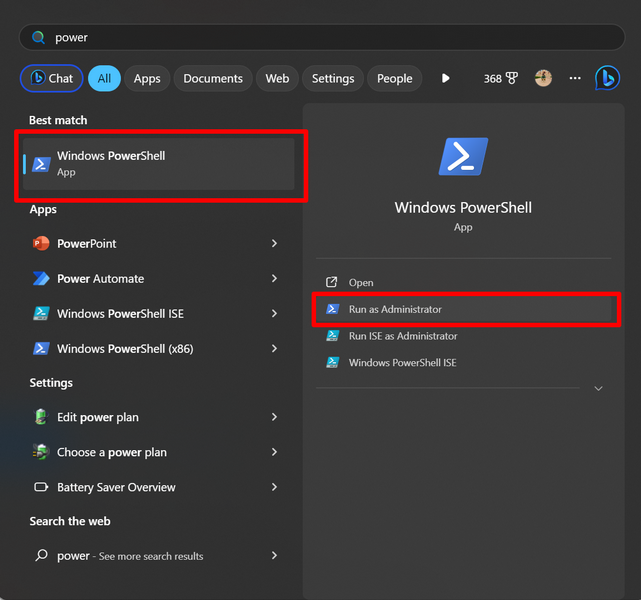
Task: Click the rewards trophy points icon
Action: pyautogui.click(x=512, y=78)
